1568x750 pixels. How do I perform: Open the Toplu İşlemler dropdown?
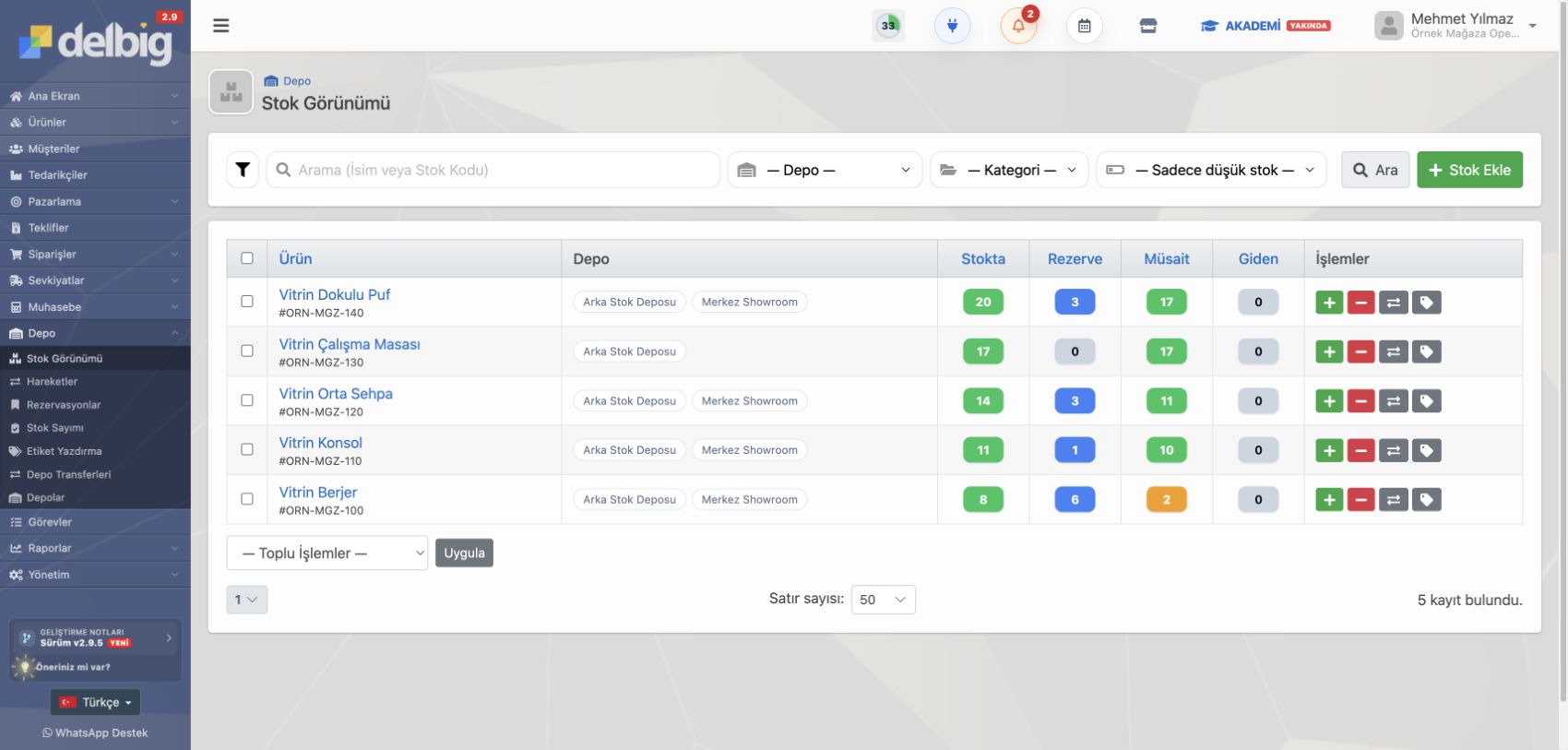[x=327, y=554]
